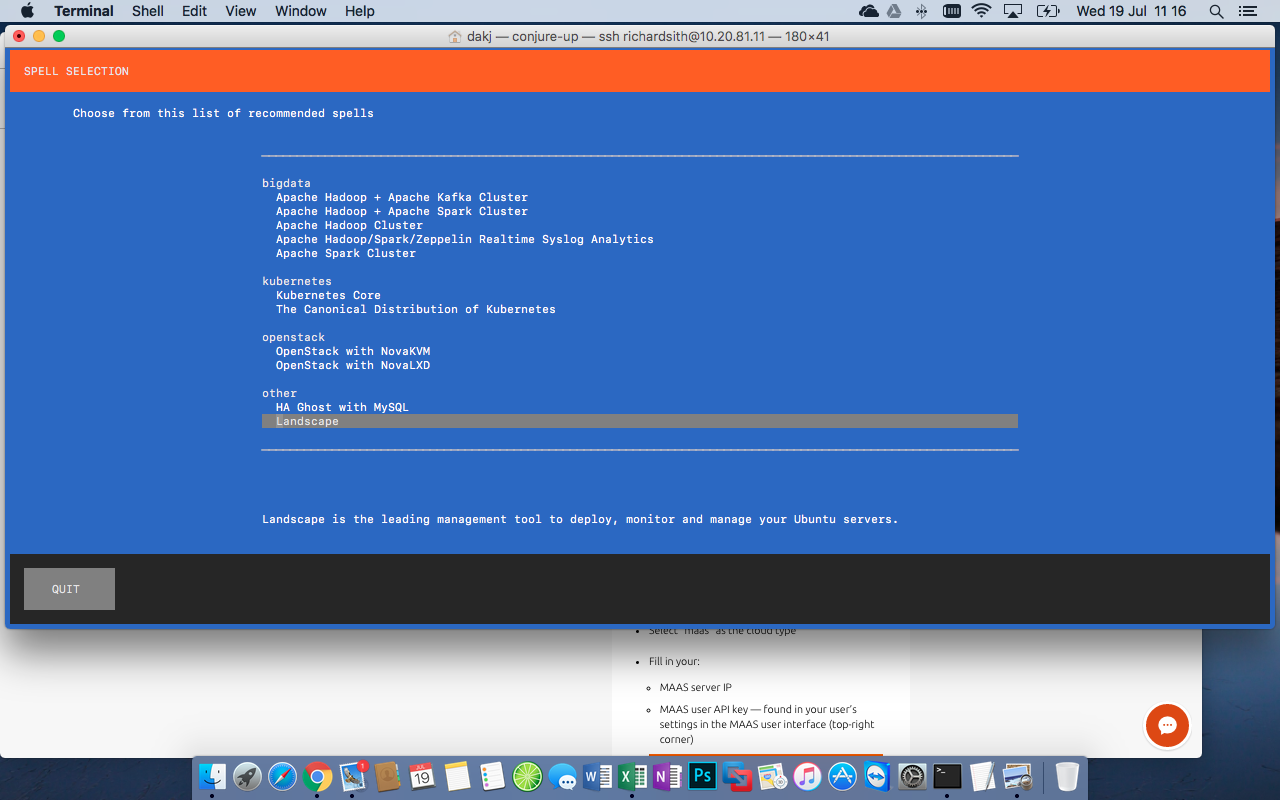Screen dimensions: 1280x800
Task: Open TeamViewer in the Dock
Action: (877, 776)
